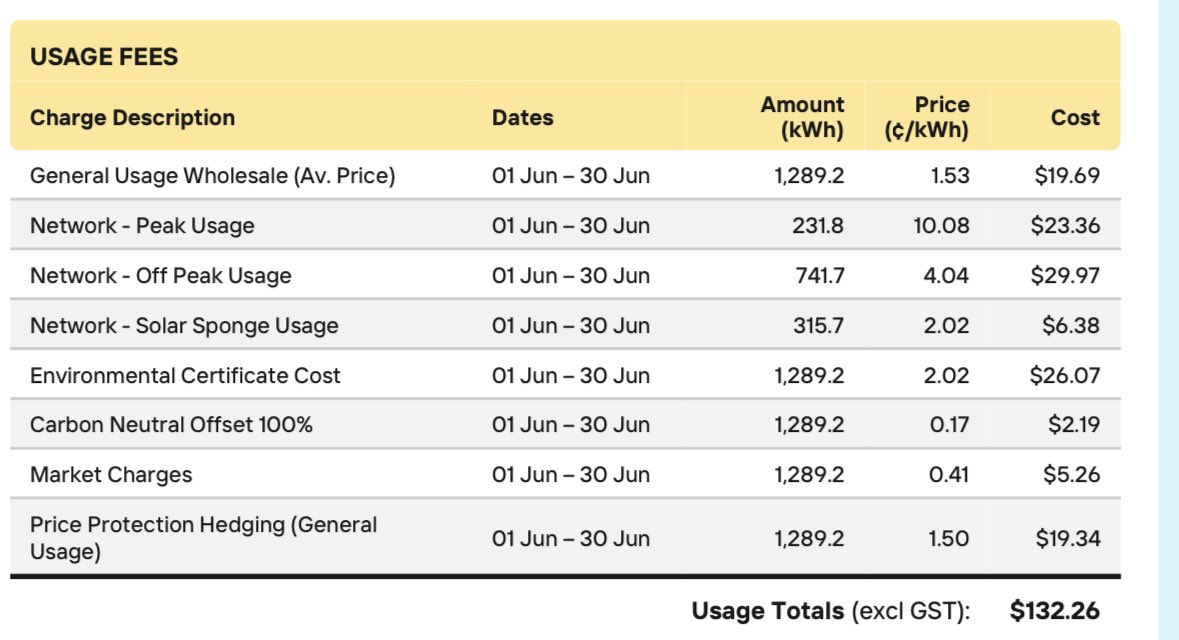Screen dimensions: 1179x640
Task: Click the 1.50 price value
Action: click(948, 538)
